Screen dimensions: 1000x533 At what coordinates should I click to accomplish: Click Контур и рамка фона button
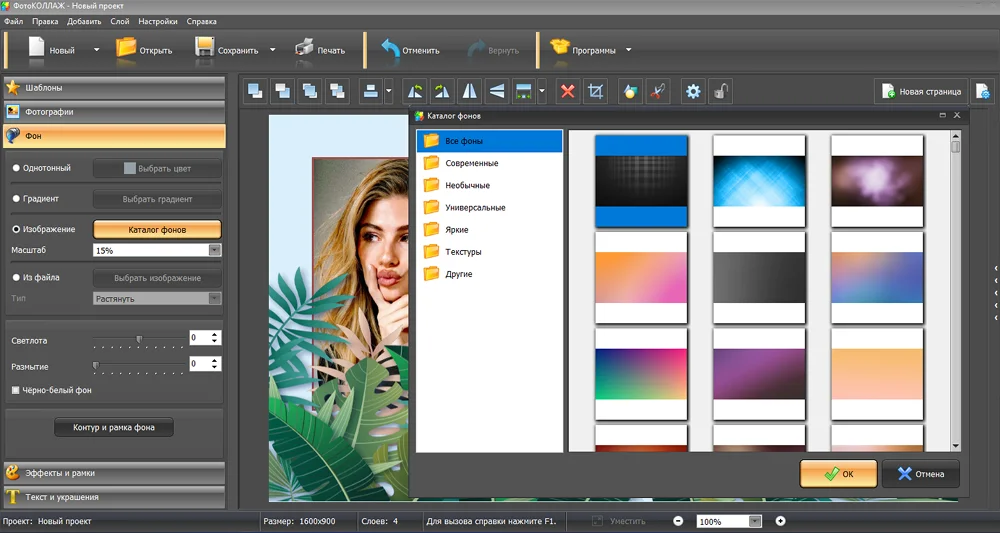point(114,427)
